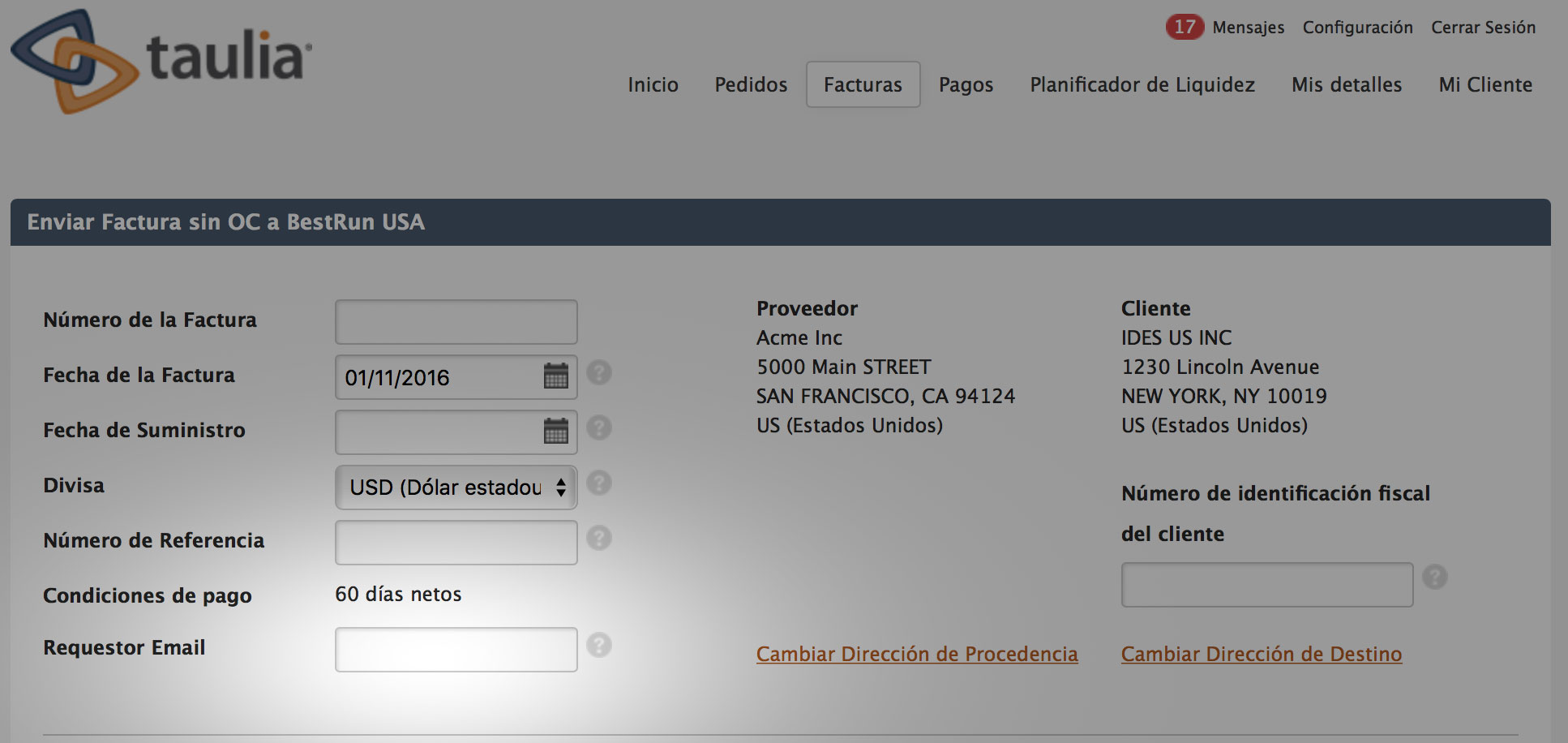Click the 'Cliente' heading
The height and width of the screenshot is (743, 1568).
pyautogui.click(x=1156, y=308)
